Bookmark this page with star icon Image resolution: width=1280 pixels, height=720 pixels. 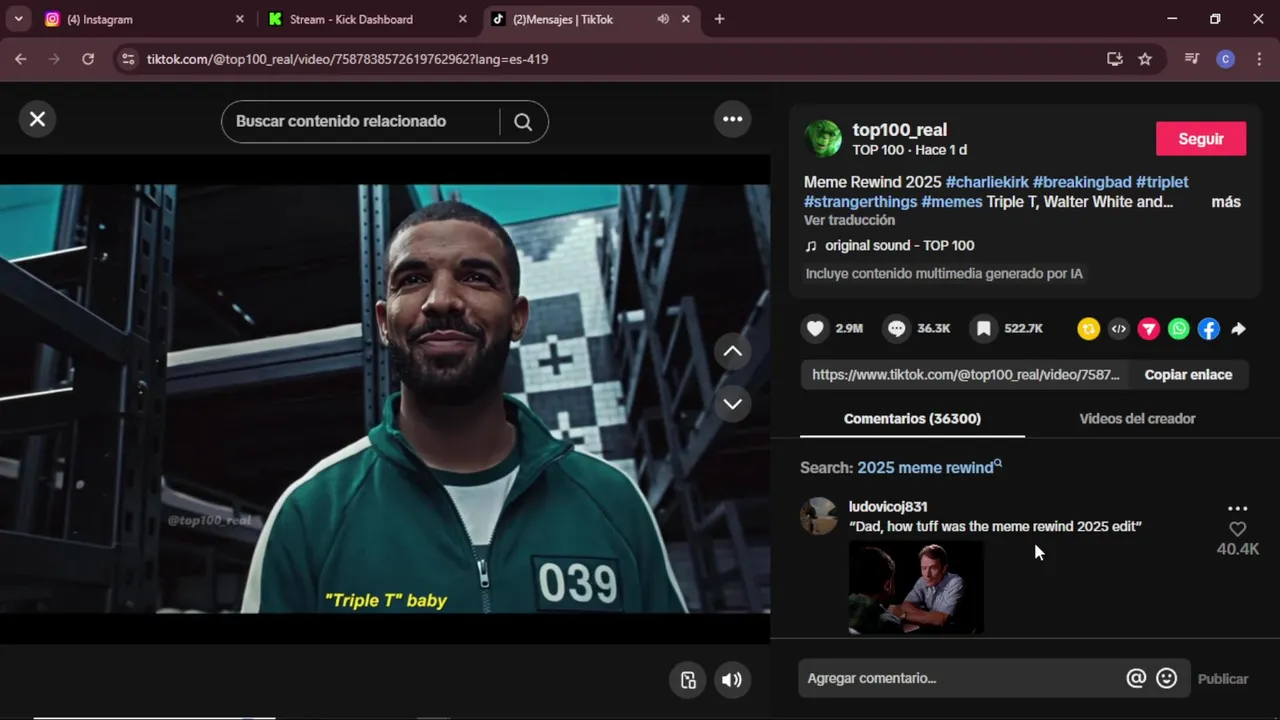coord(1145,59)
